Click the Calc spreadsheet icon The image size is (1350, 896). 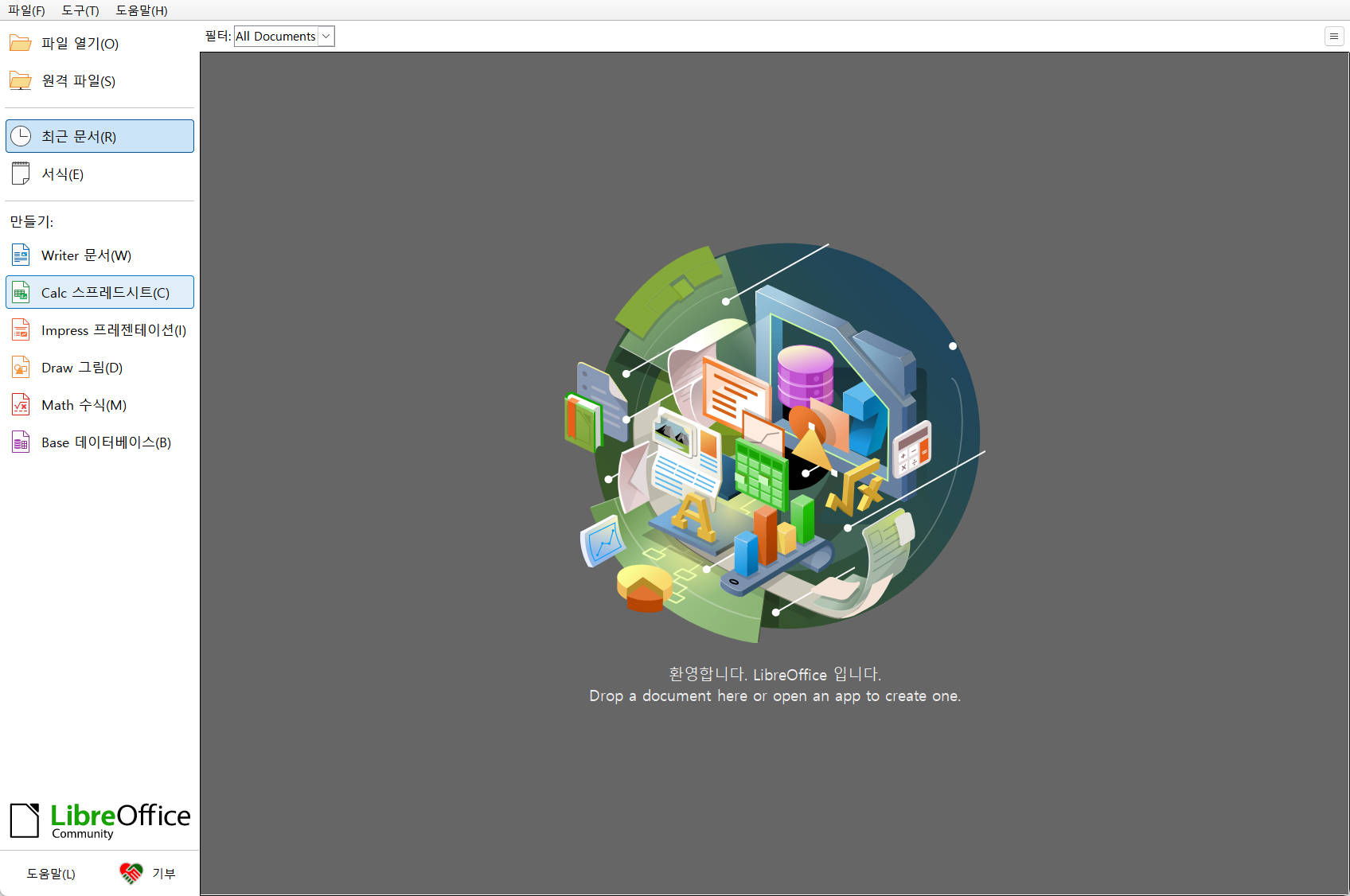pos(21,292)
